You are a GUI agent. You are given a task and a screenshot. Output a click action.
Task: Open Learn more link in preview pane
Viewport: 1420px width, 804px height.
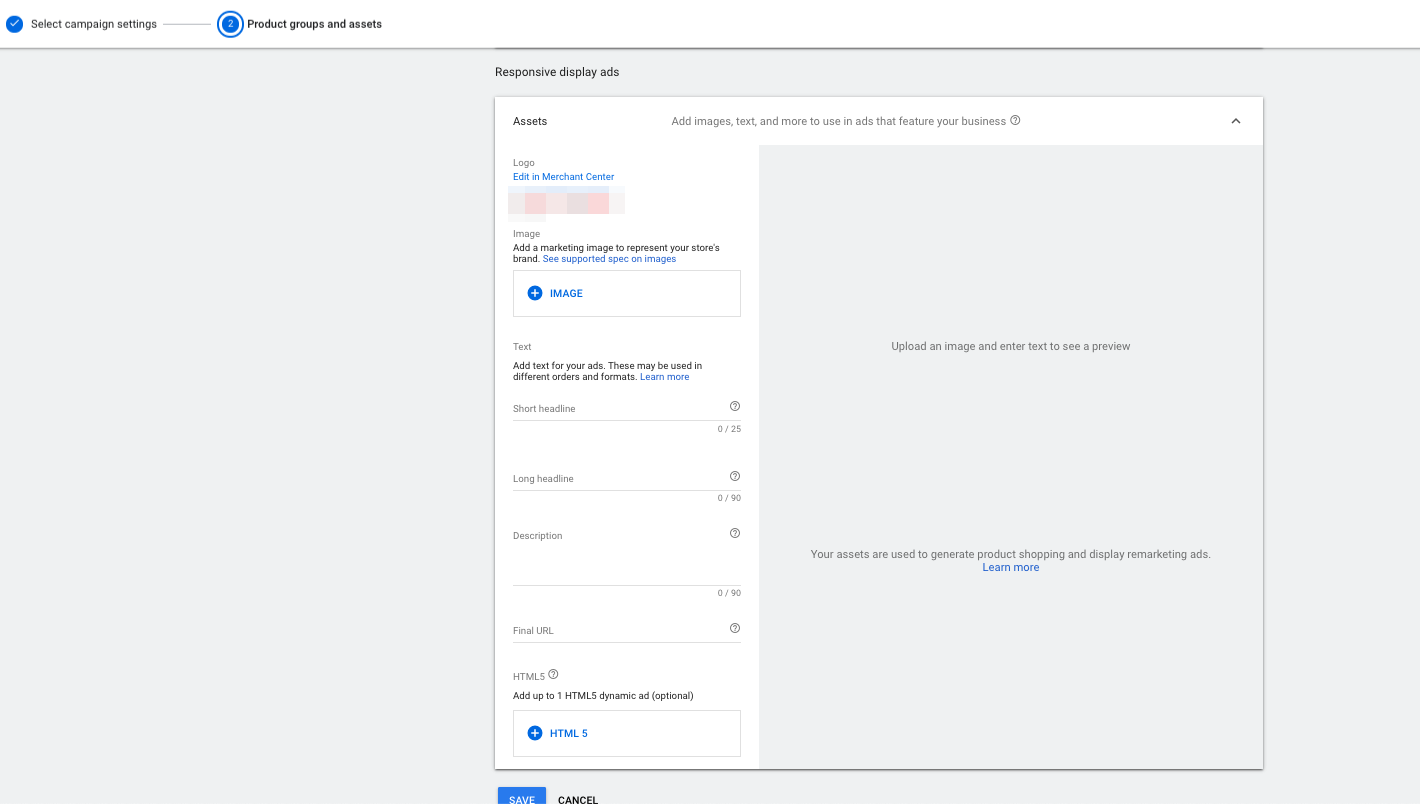point(1010,567)
